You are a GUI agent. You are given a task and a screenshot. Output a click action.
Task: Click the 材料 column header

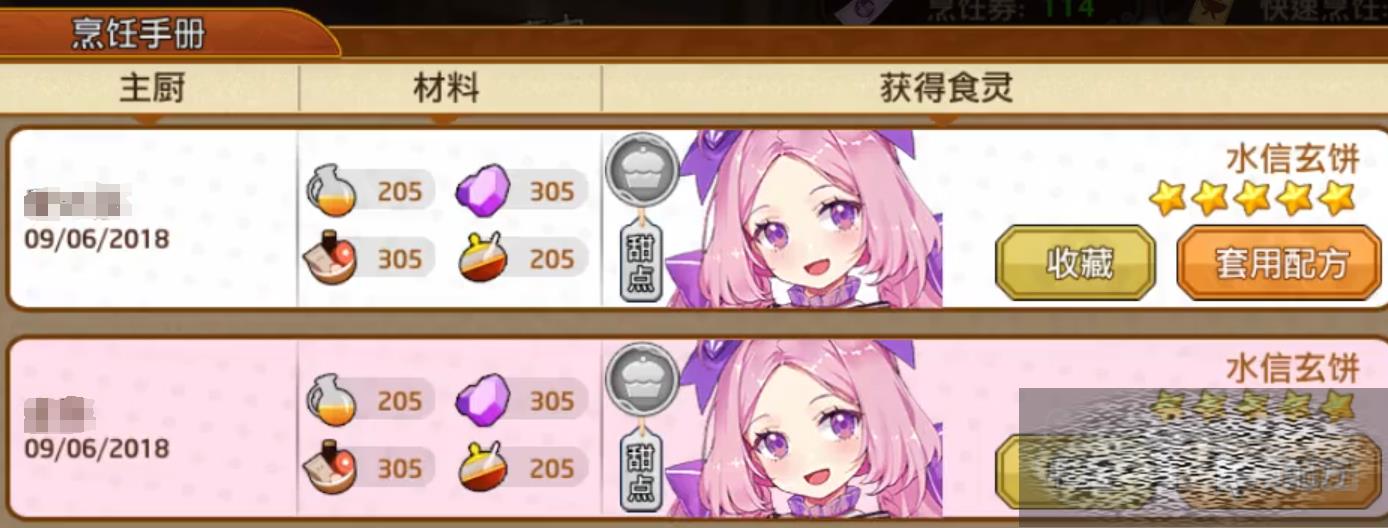tap(447, 89)
